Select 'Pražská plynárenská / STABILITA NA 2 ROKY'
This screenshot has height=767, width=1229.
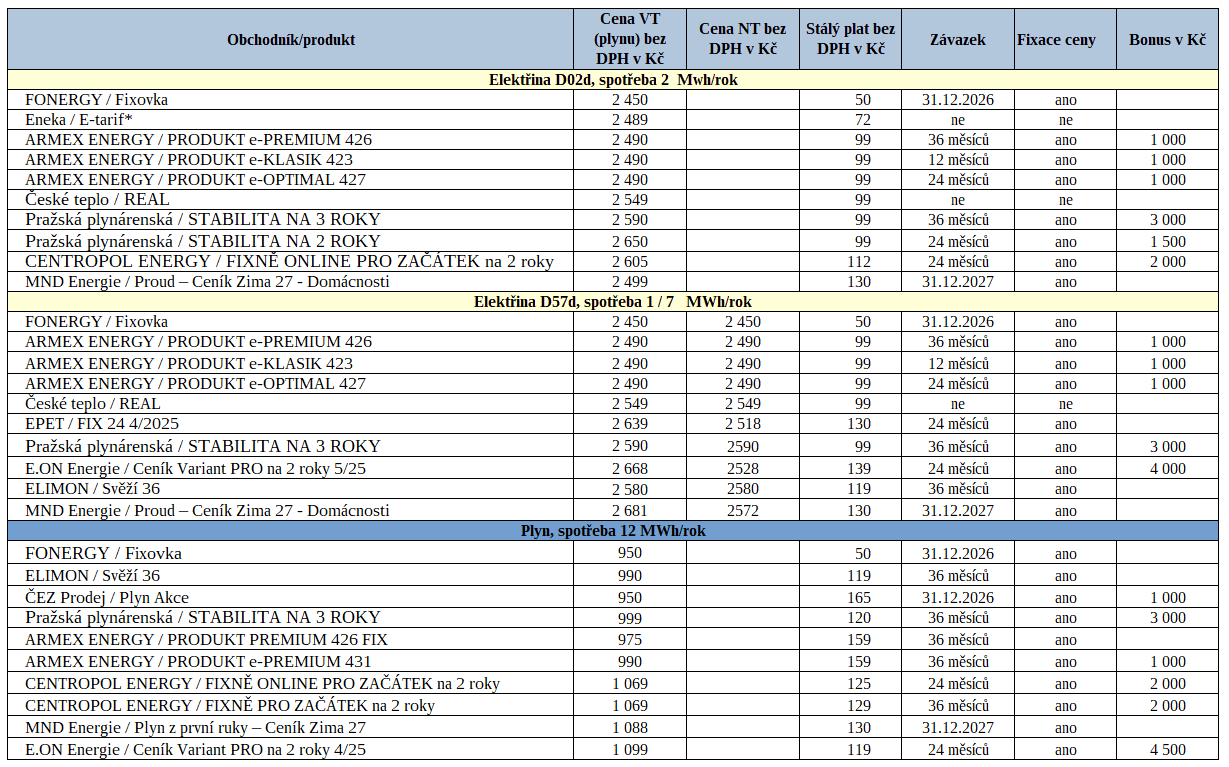tap(203, 241)
